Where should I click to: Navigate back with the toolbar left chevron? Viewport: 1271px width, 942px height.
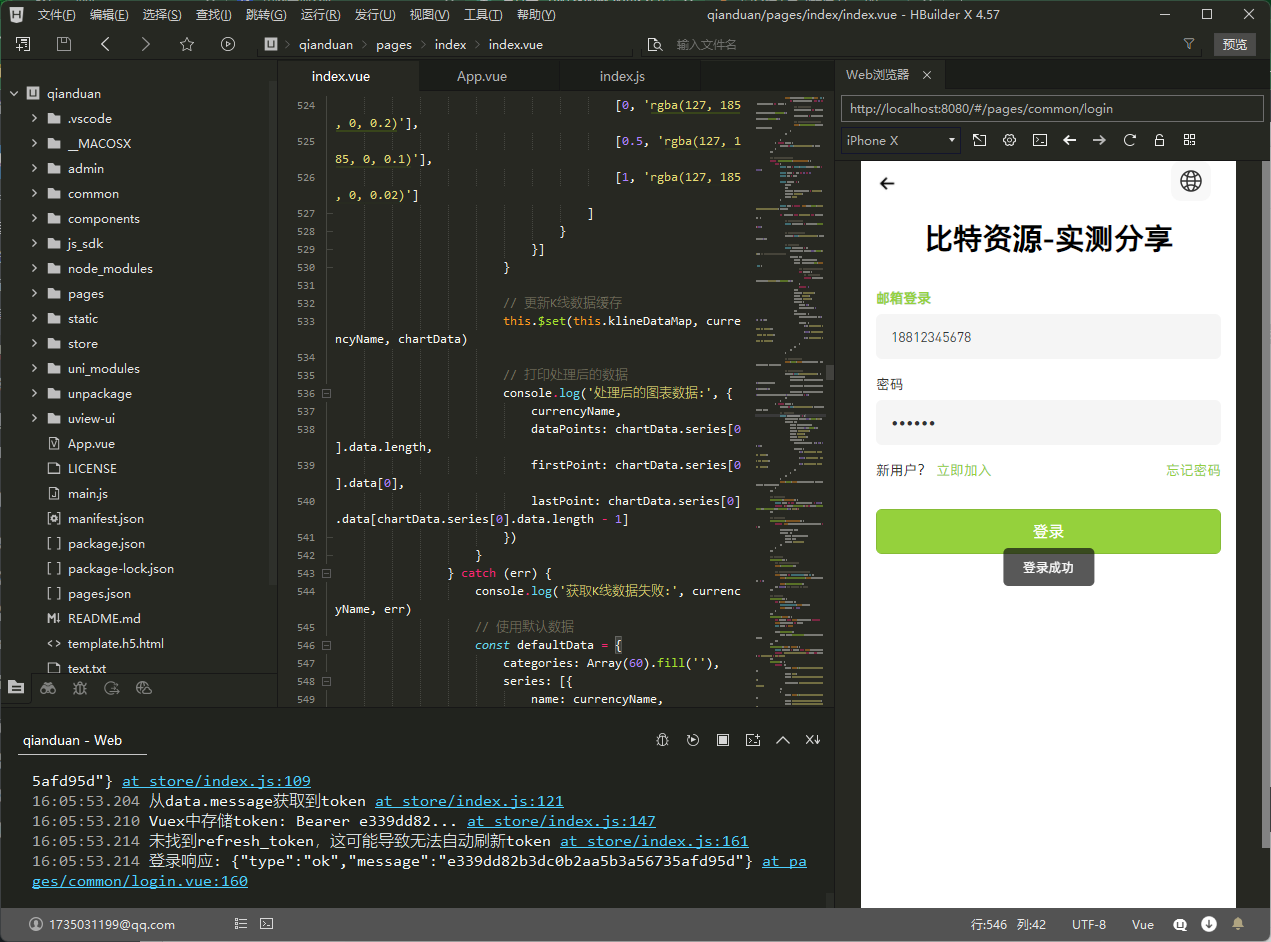(x=105, y=44)
